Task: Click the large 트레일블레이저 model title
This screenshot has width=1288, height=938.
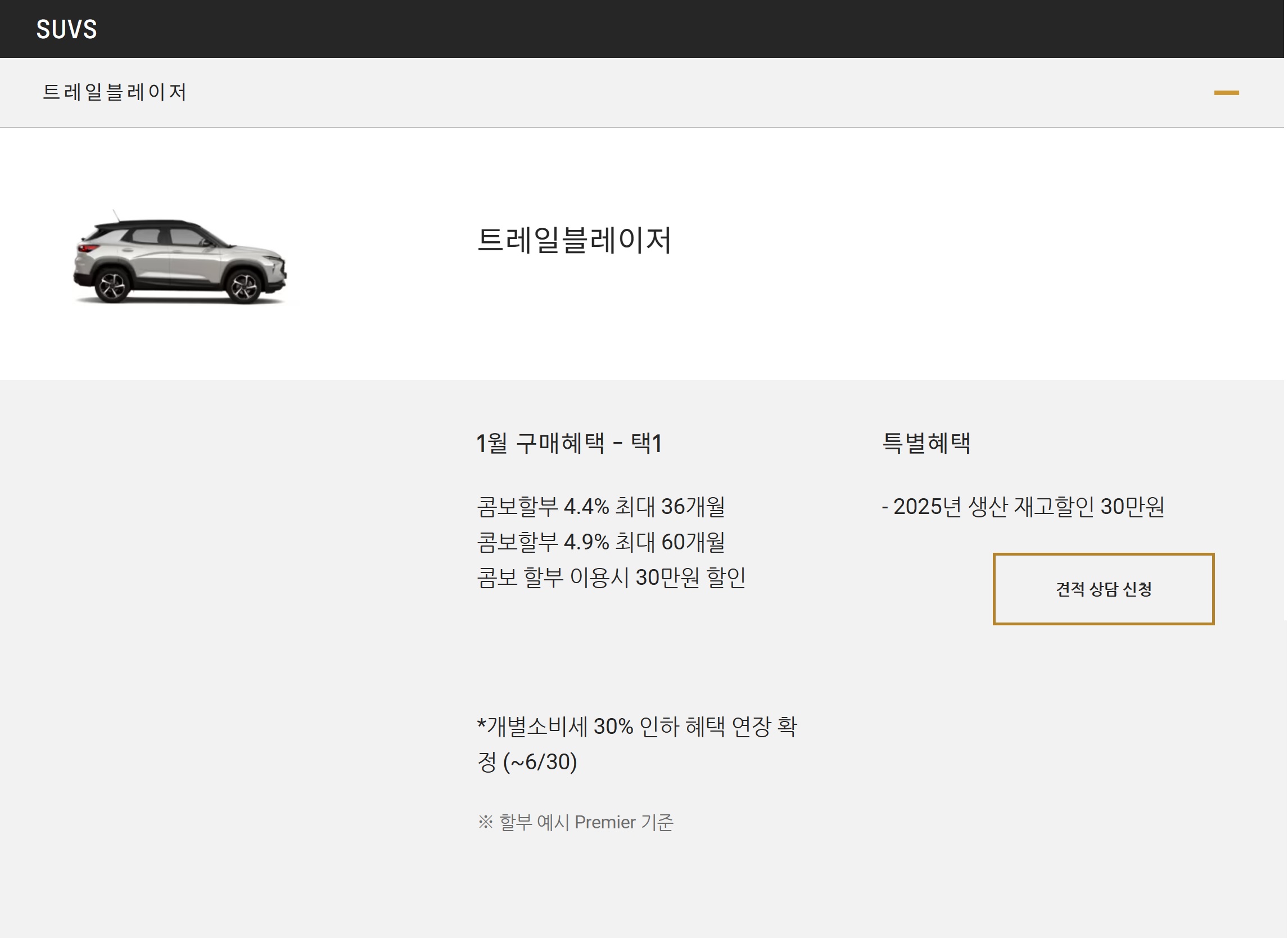Action: point(573,240)
